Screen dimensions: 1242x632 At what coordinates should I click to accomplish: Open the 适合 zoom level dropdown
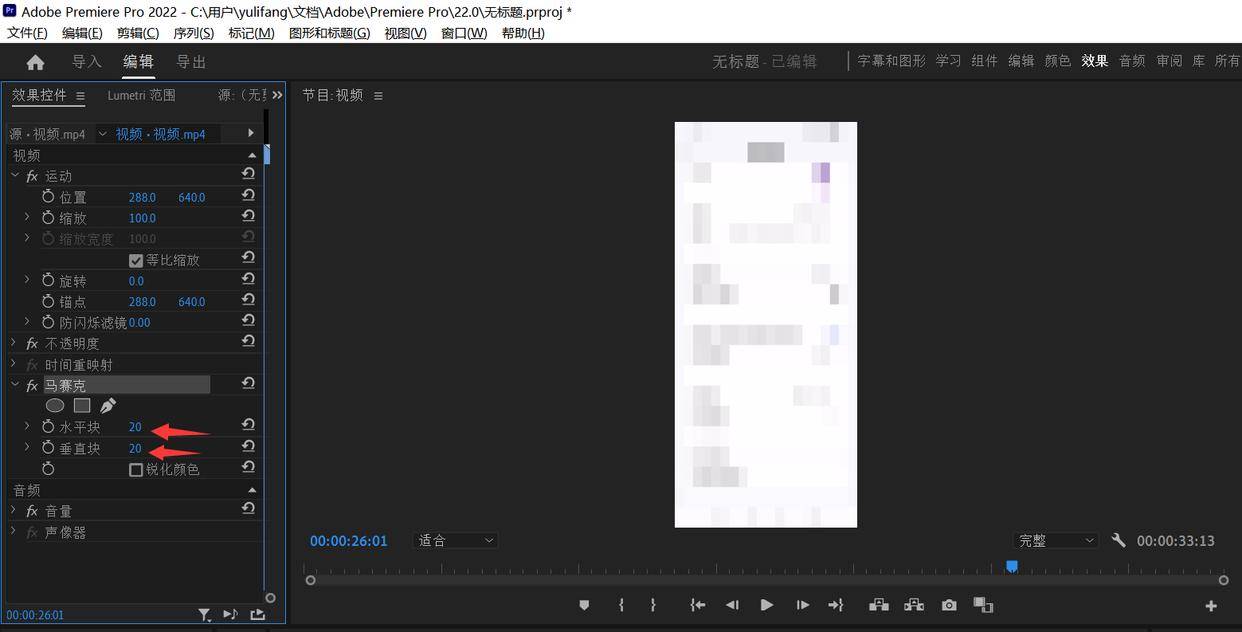point(455,540)
